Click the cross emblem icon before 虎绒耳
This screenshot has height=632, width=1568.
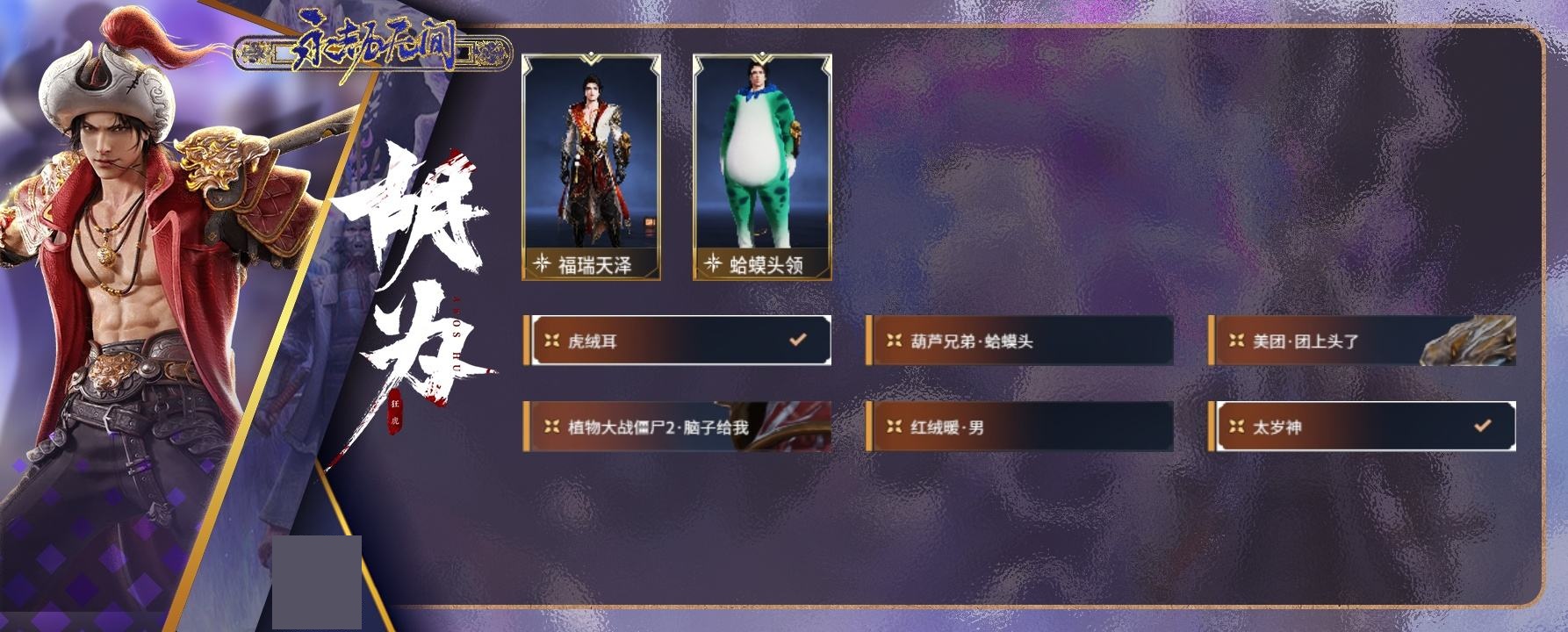tap(551, 341)
